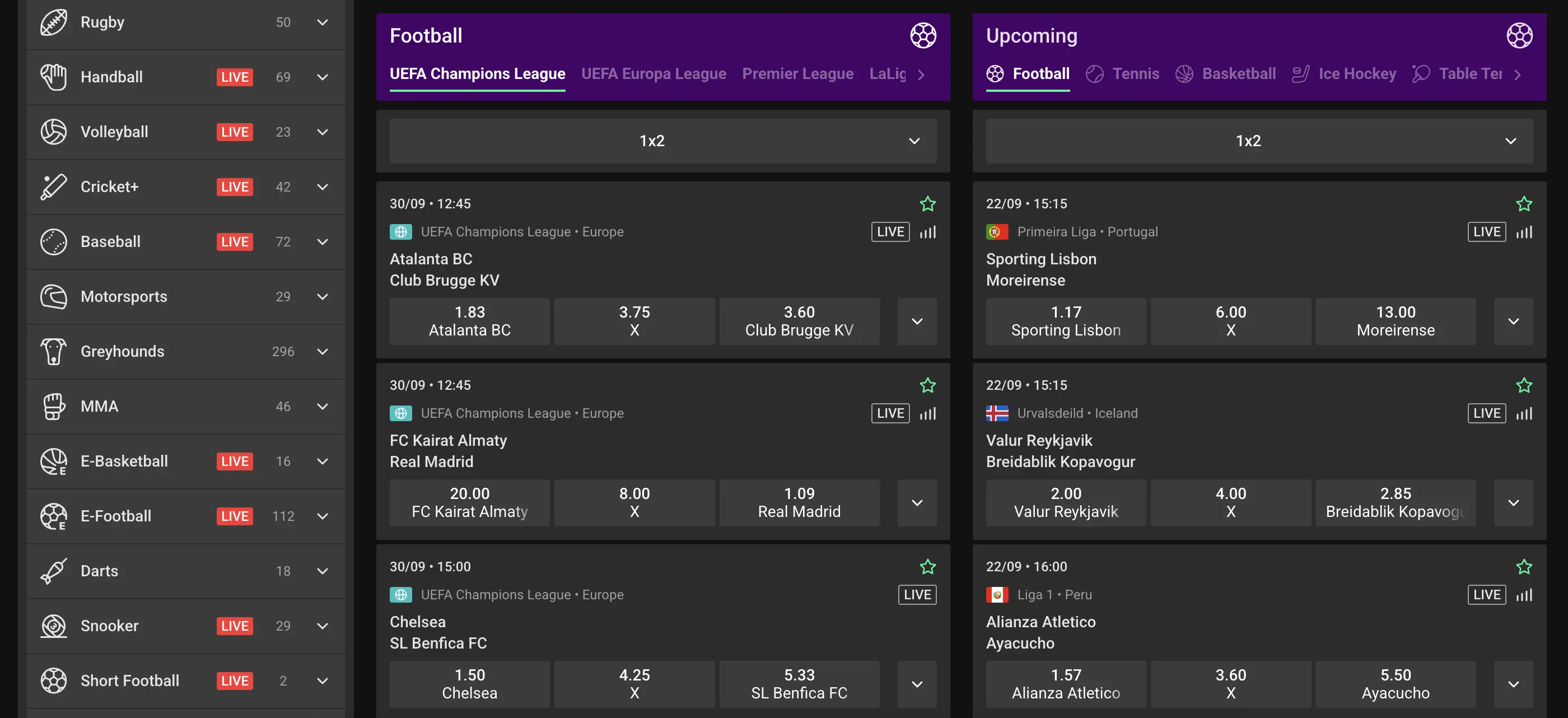
Task: Bet on Real Madrid at 1.09
Action: (x=799, y=502)
